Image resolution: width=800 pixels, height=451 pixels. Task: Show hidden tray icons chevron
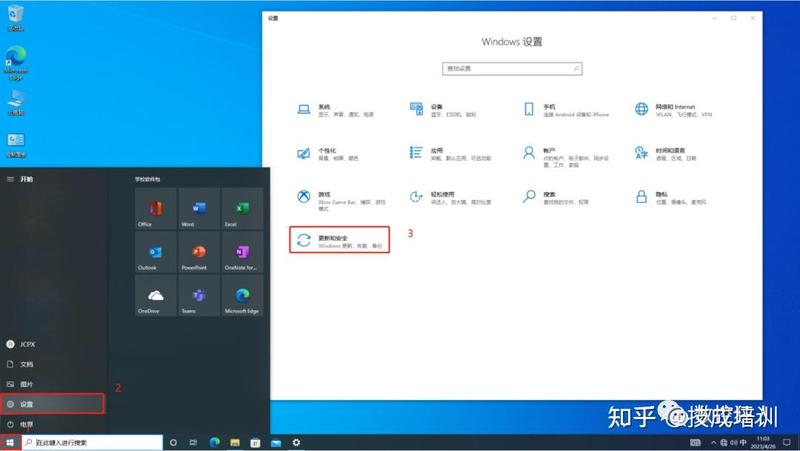click(x=713, y=442)
